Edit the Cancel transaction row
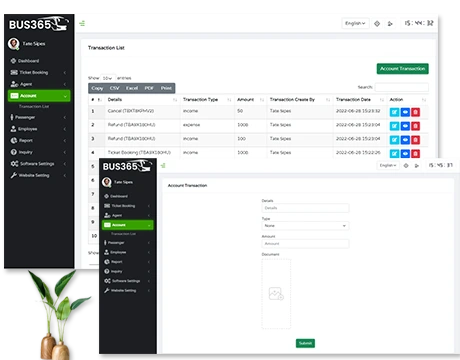 394,112
